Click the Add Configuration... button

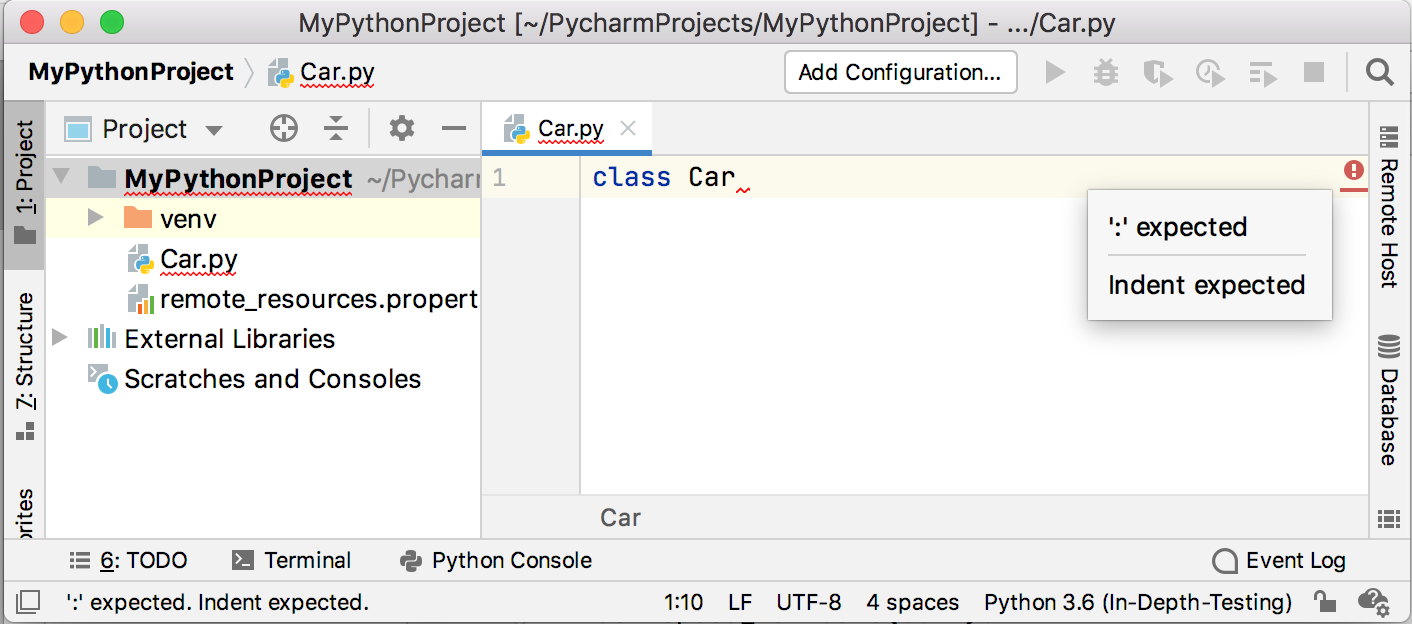900,72
